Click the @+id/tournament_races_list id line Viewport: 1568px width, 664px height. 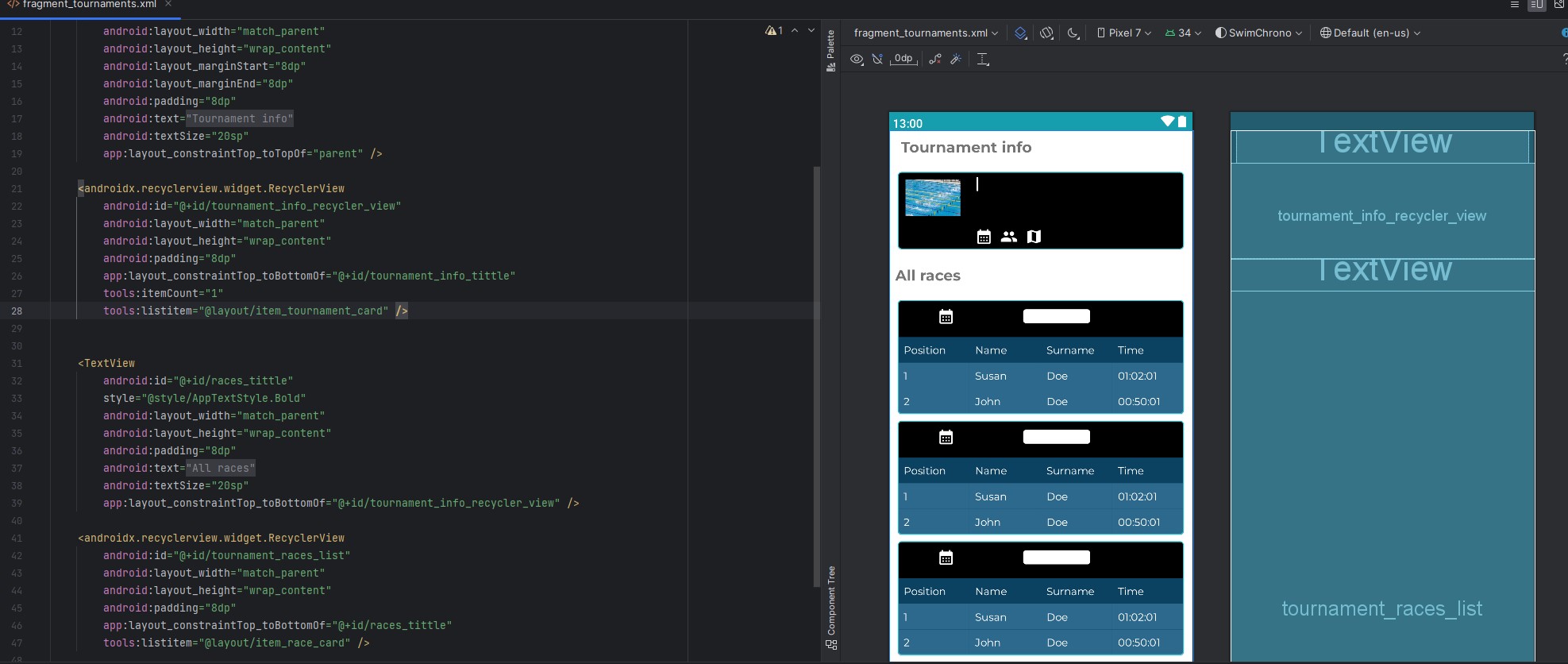point(227,555)
